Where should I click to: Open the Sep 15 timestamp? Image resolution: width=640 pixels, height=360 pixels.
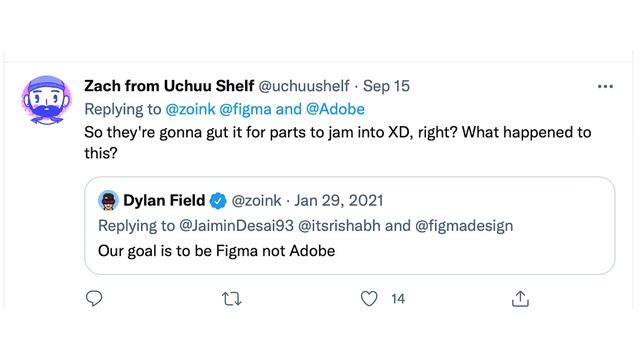pyautogui.click(x=386, y=86)
